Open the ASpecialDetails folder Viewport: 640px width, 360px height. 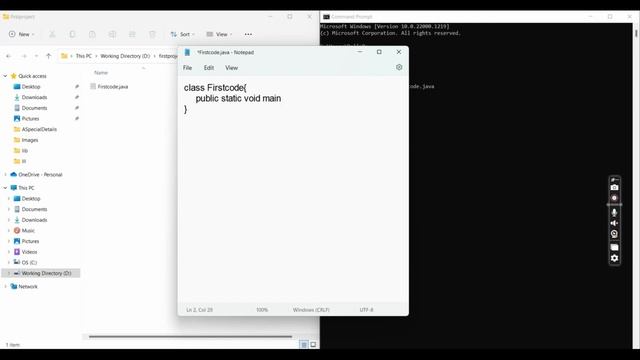pos(39,129)
